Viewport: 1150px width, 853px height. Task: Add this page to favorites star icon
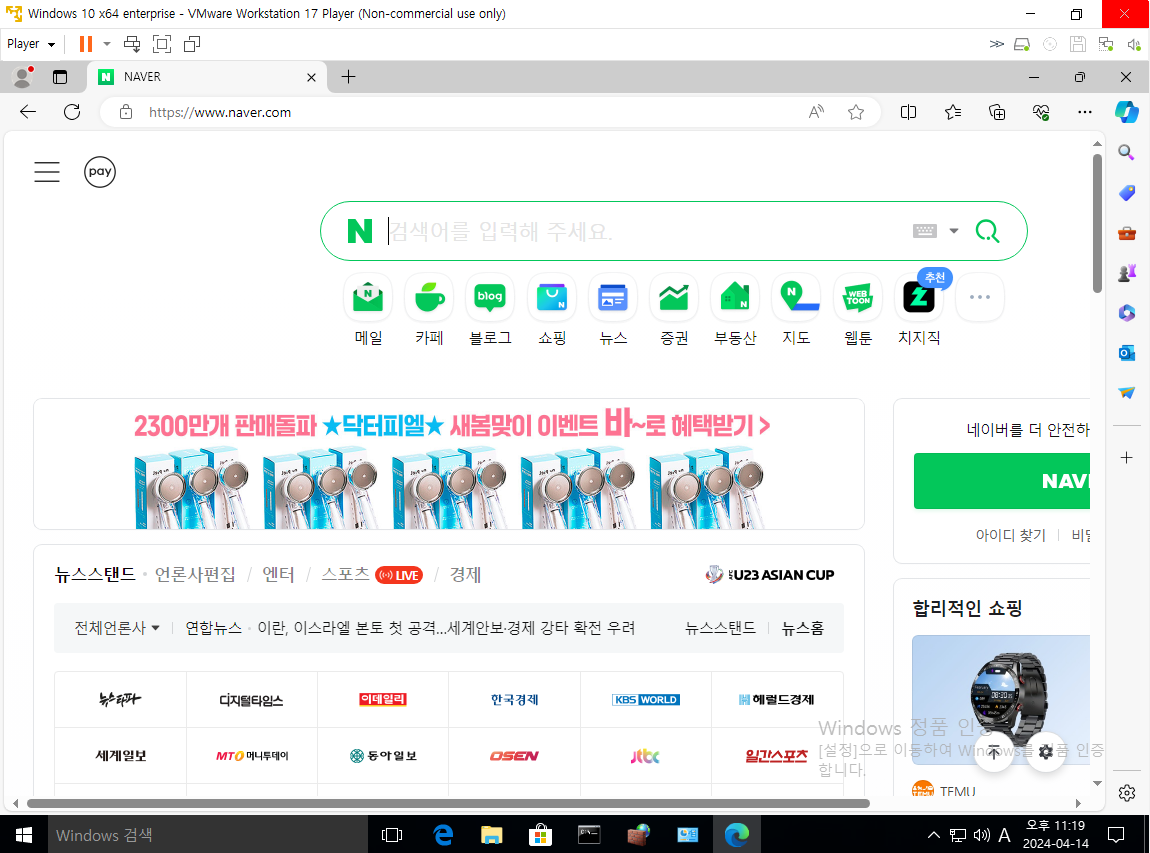click(856, 112)
